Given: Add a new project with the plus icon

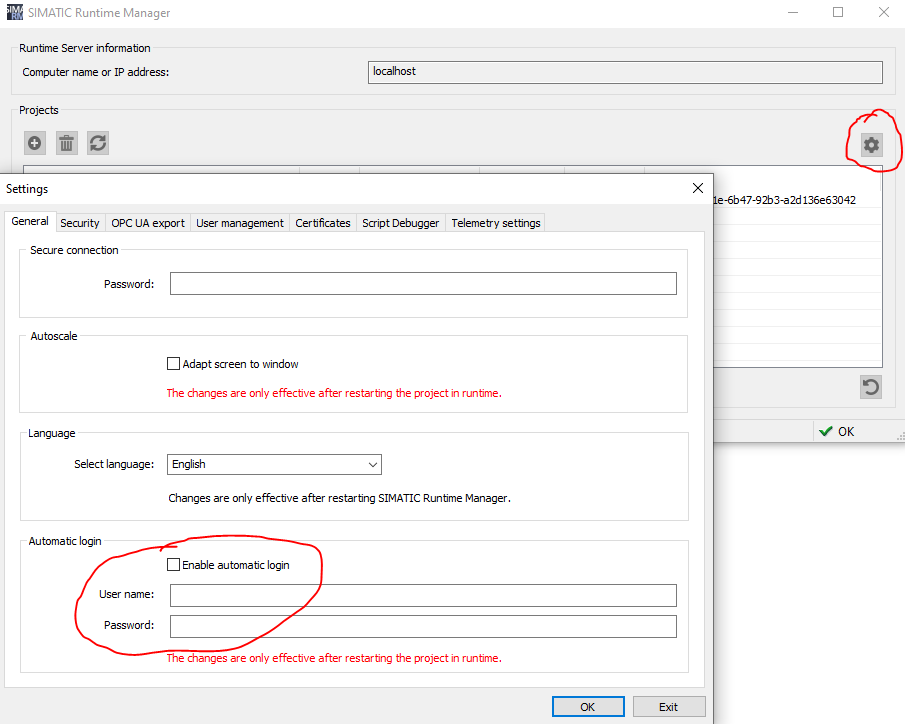Looking at the screenshot, I should click(x=35, y=143).
